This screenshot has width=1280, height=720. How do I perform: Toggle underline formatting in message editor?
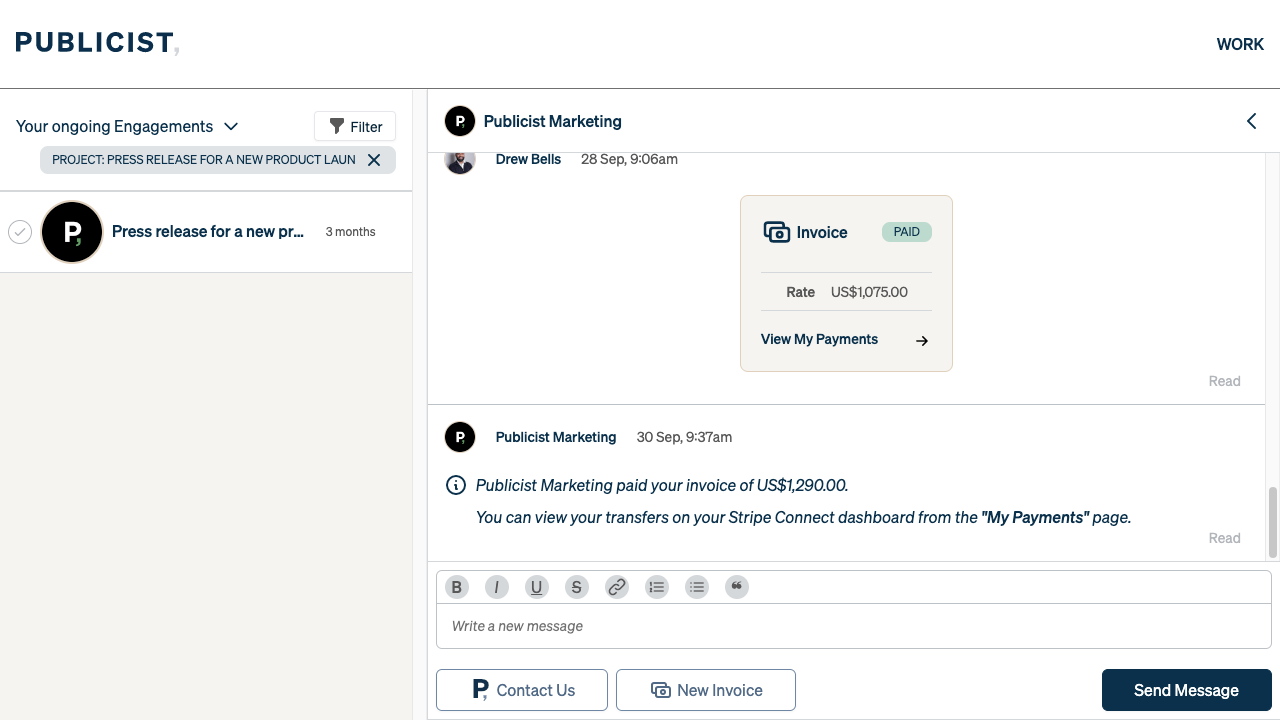(x=537, y=587)
